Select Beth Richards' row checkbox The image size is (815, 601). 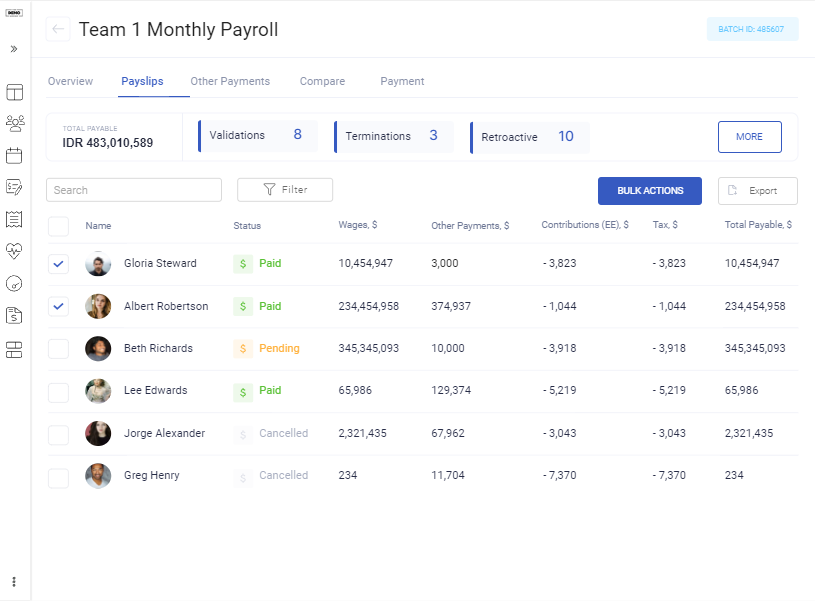click(x=57, y=349)
